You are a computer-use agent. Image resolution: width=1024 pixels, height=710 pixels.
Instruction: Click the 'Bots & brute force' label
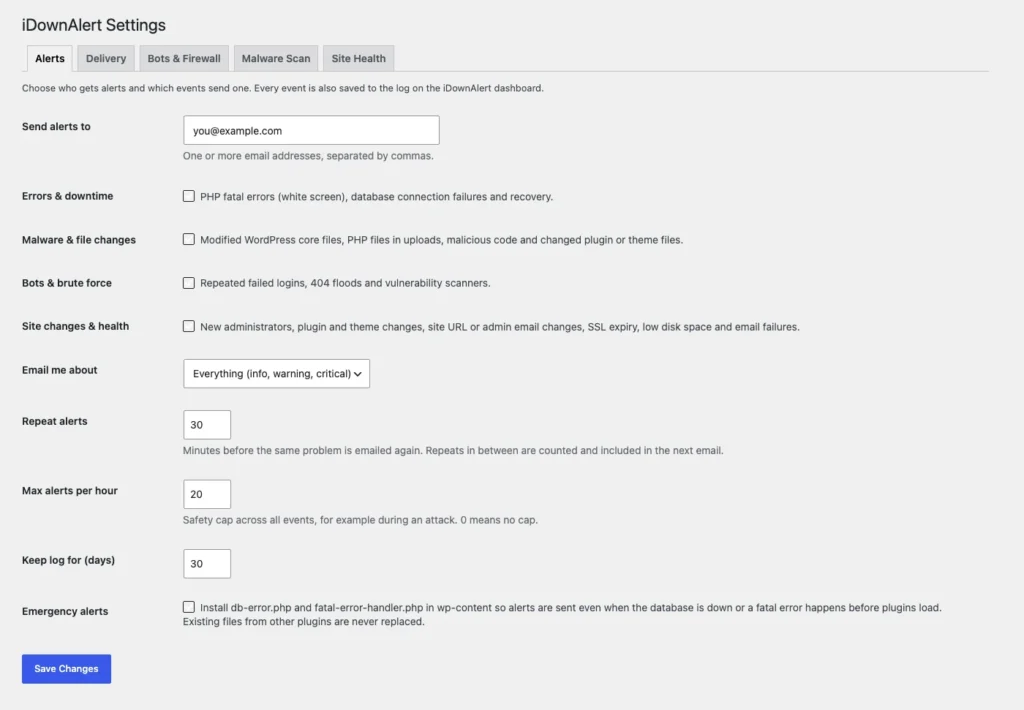pyautogui.click(x=67, y=283)
